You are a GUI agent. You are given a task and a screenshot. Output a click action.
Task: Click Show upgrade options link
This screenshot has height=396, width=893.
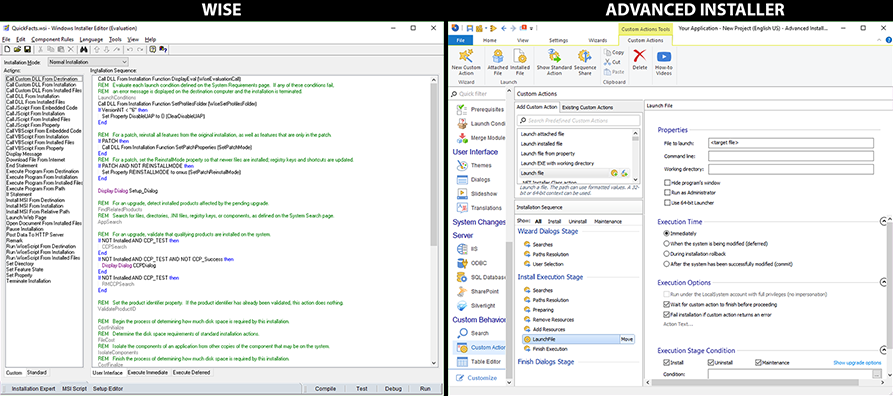(x=857, y=363)
